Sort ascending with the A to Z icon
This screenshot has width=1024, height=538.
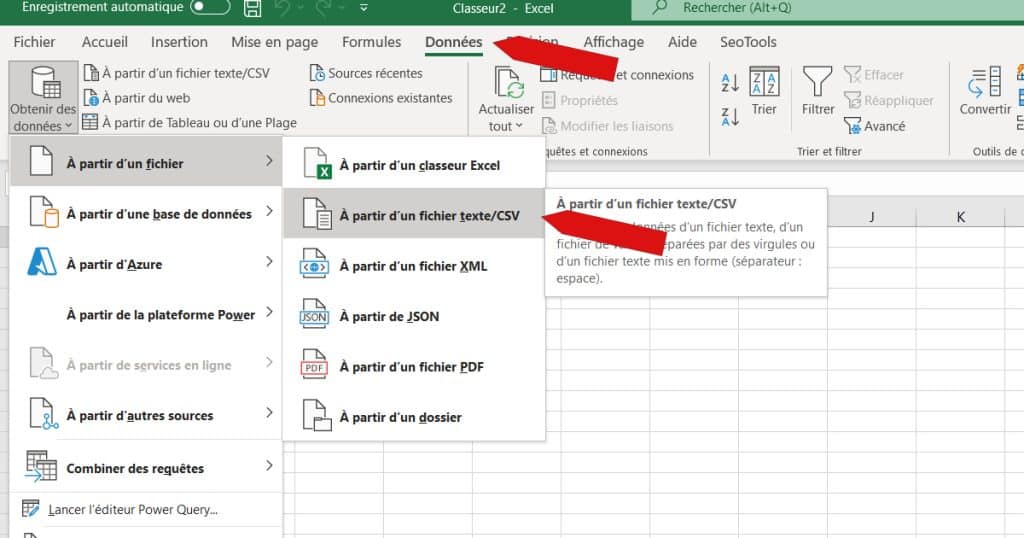tap(729, 83)
